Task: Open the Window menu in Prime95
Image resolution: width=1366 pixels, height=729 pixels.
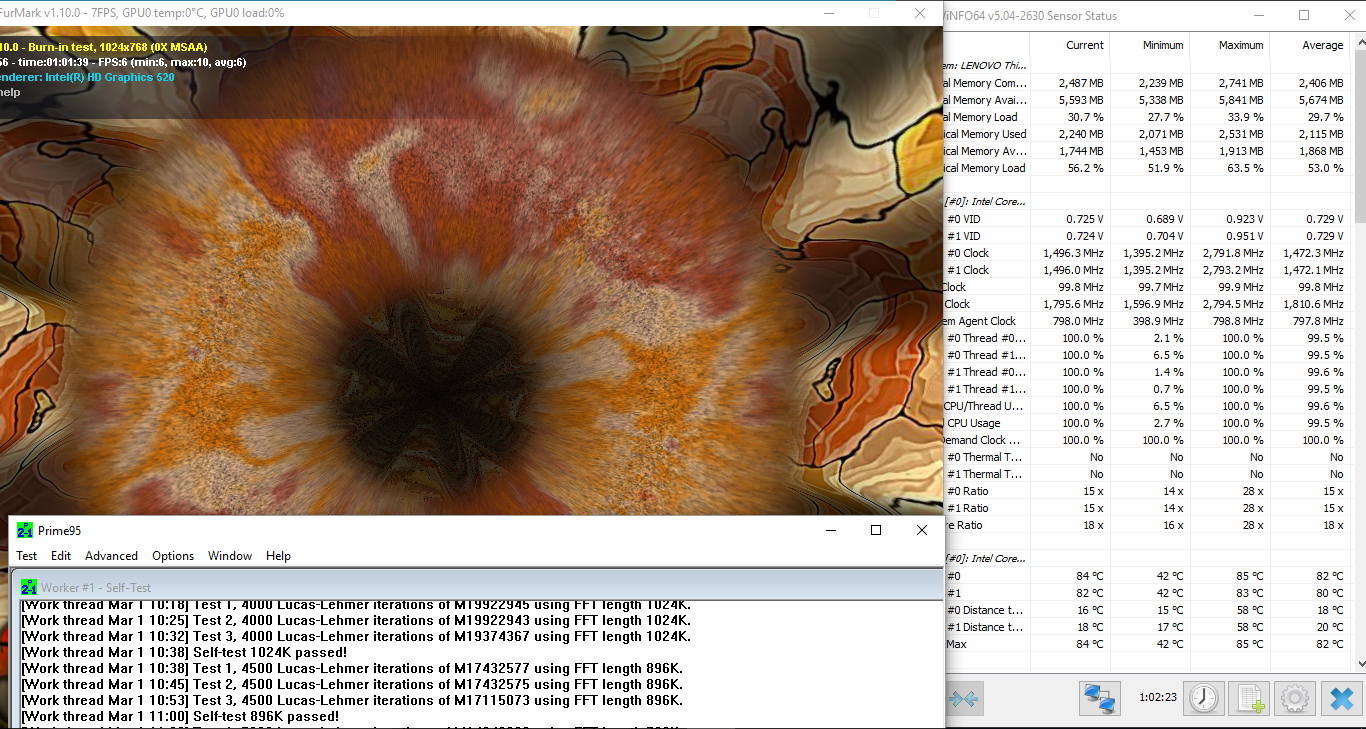Action: [230, 556]
